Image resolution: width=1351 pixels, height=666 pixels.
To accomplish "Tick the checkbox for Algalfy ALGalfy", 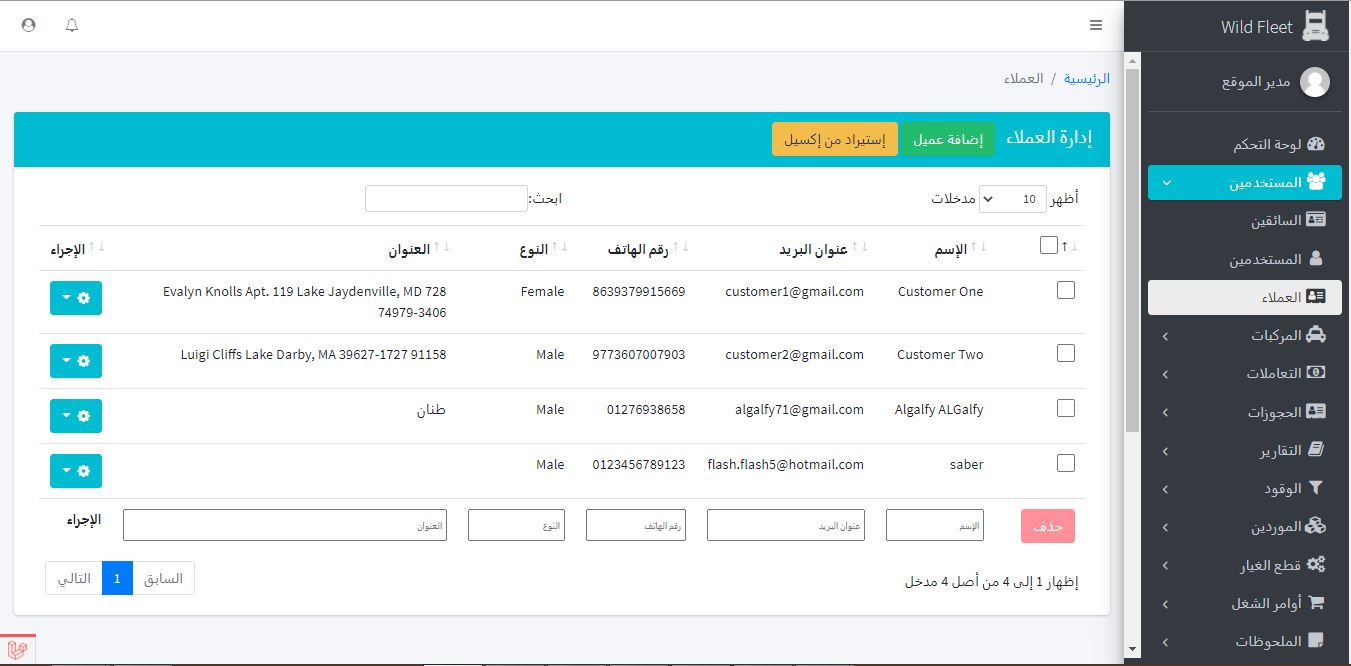I will [x=1066, y=408].
